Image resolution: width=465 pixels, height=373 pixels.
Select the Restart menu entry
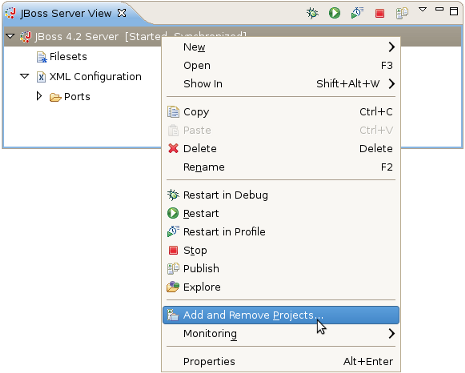coord(281,213)
